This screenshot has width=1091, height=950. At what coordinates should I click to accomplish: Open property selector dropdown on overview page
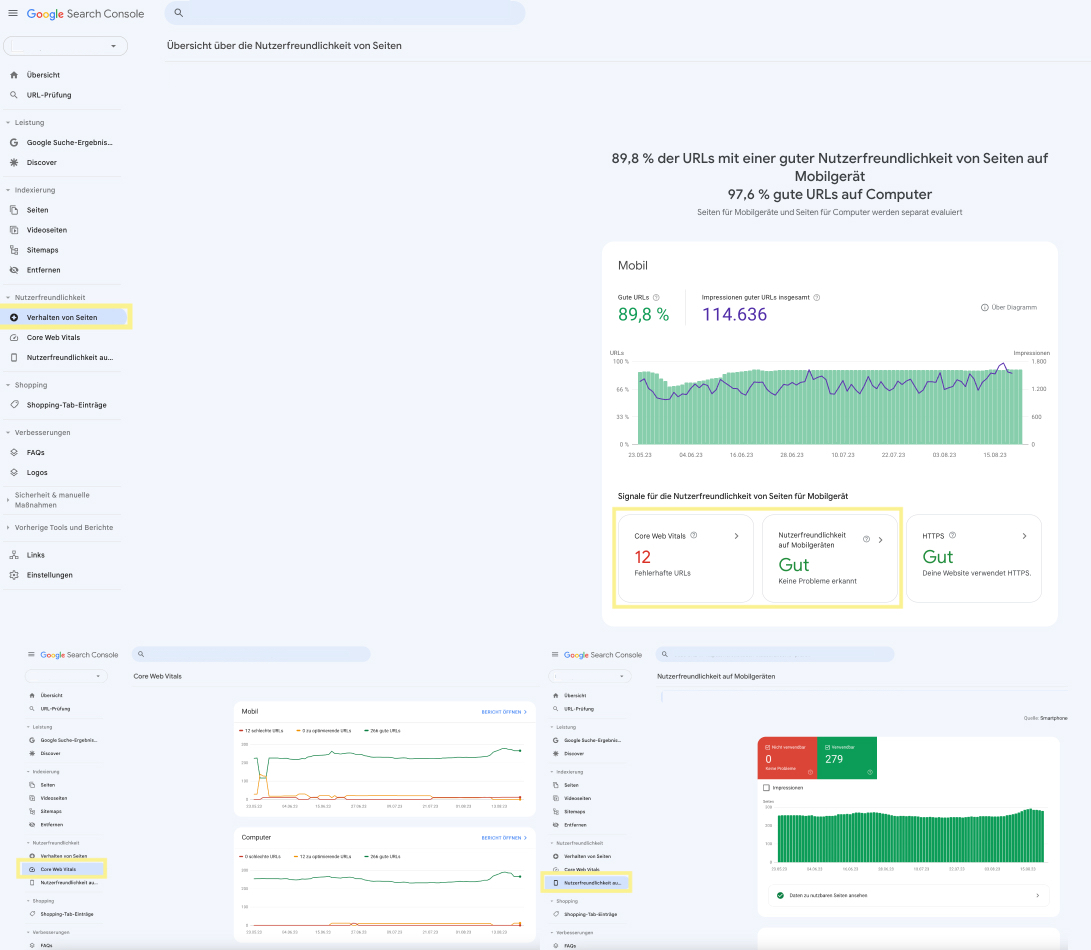[65, 46]
